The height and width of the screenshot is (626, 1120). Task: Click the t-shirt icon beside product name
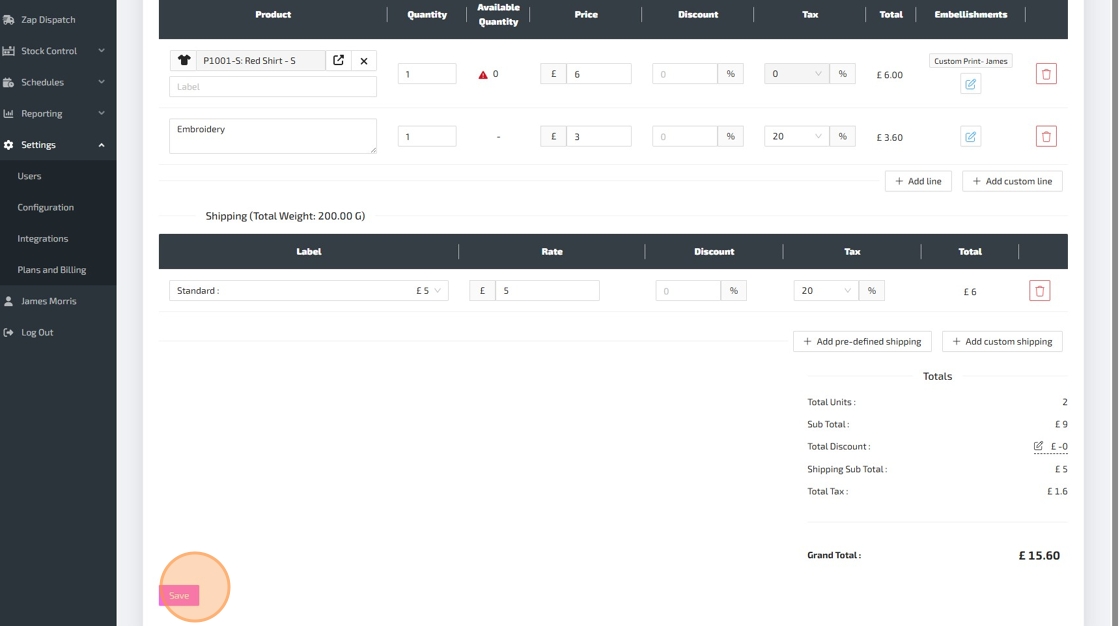point(184,61)
